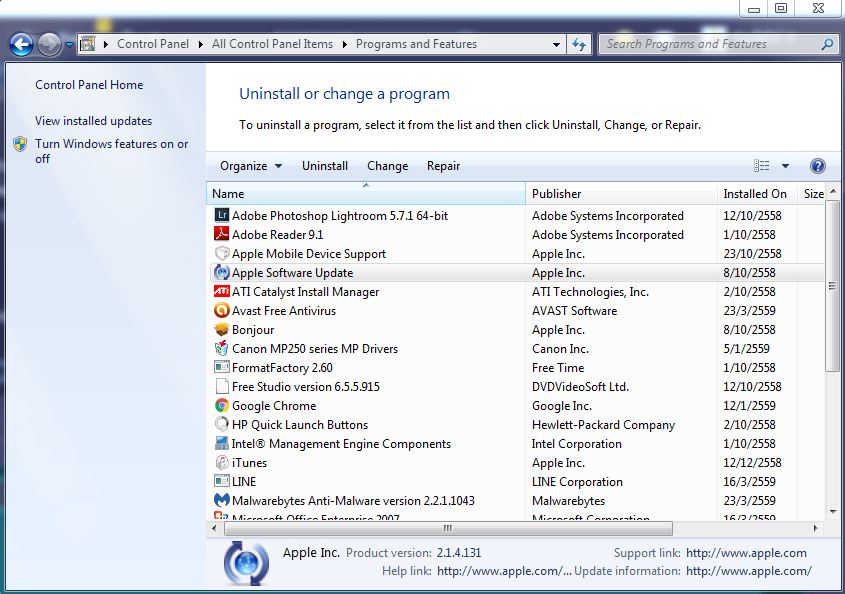The image size is (845, 594).
Task: Expand the arrow before Control Panel breadcrumb
Action: pos(106,44)
